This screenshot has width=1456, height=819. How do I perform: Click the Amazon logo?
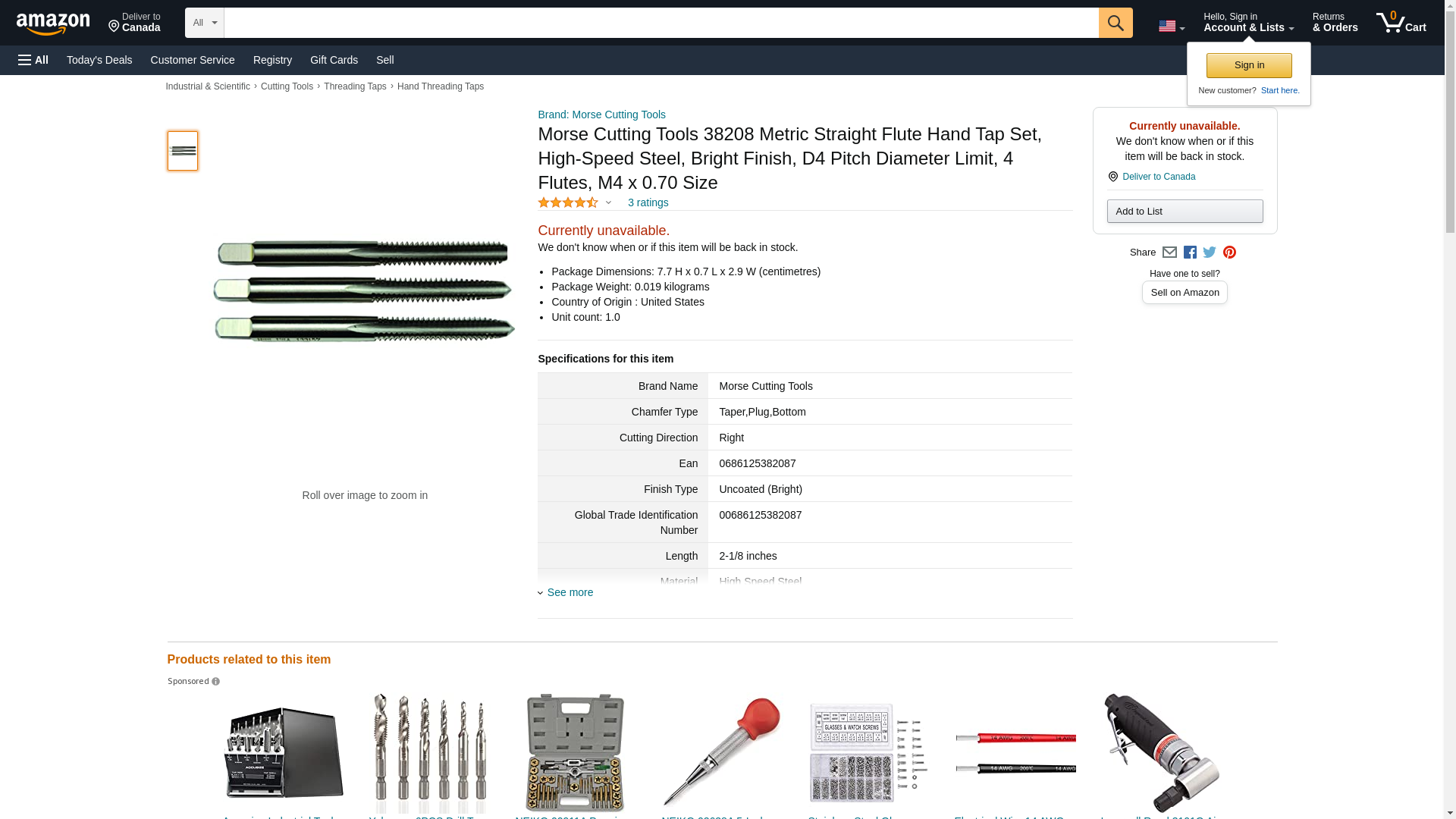click(x=53, y=24)
